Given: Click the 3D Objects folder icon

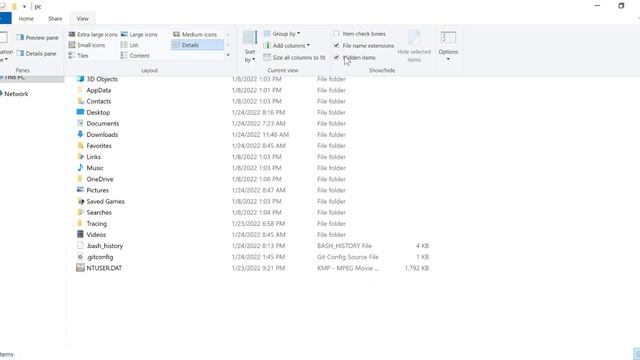Looking at the screenshot, I should coord(80,79).
